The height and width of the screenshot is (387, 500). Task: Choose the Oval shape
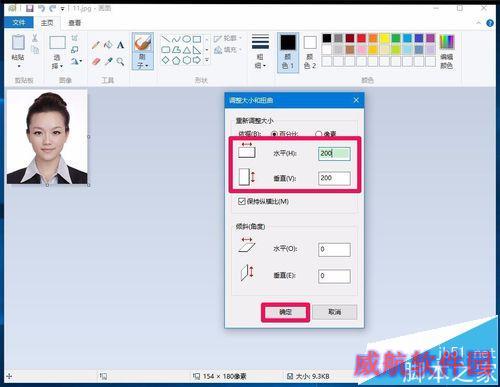coord(187,39)
